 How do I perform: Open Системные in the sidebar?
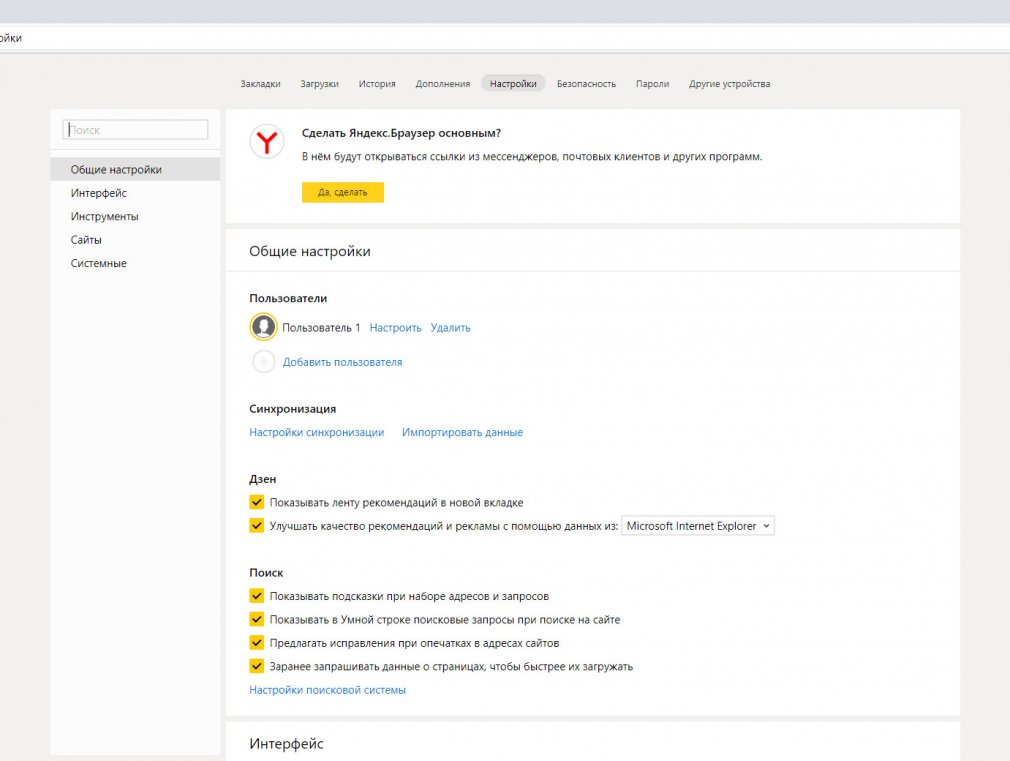(135, 263)
